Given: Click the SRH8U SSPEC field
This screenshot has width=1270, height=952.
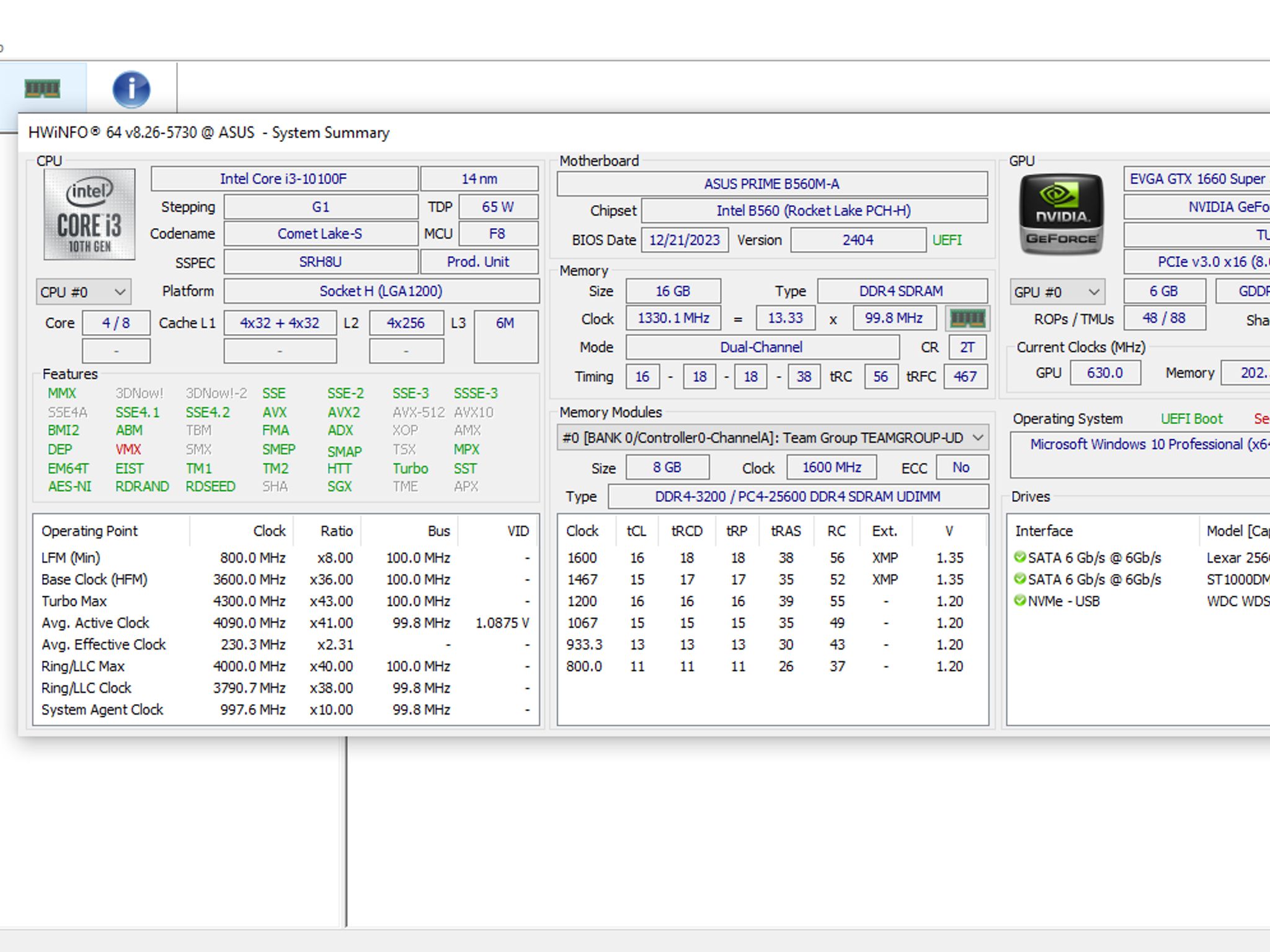Looking at the screenshot, I should coord(320,262).
